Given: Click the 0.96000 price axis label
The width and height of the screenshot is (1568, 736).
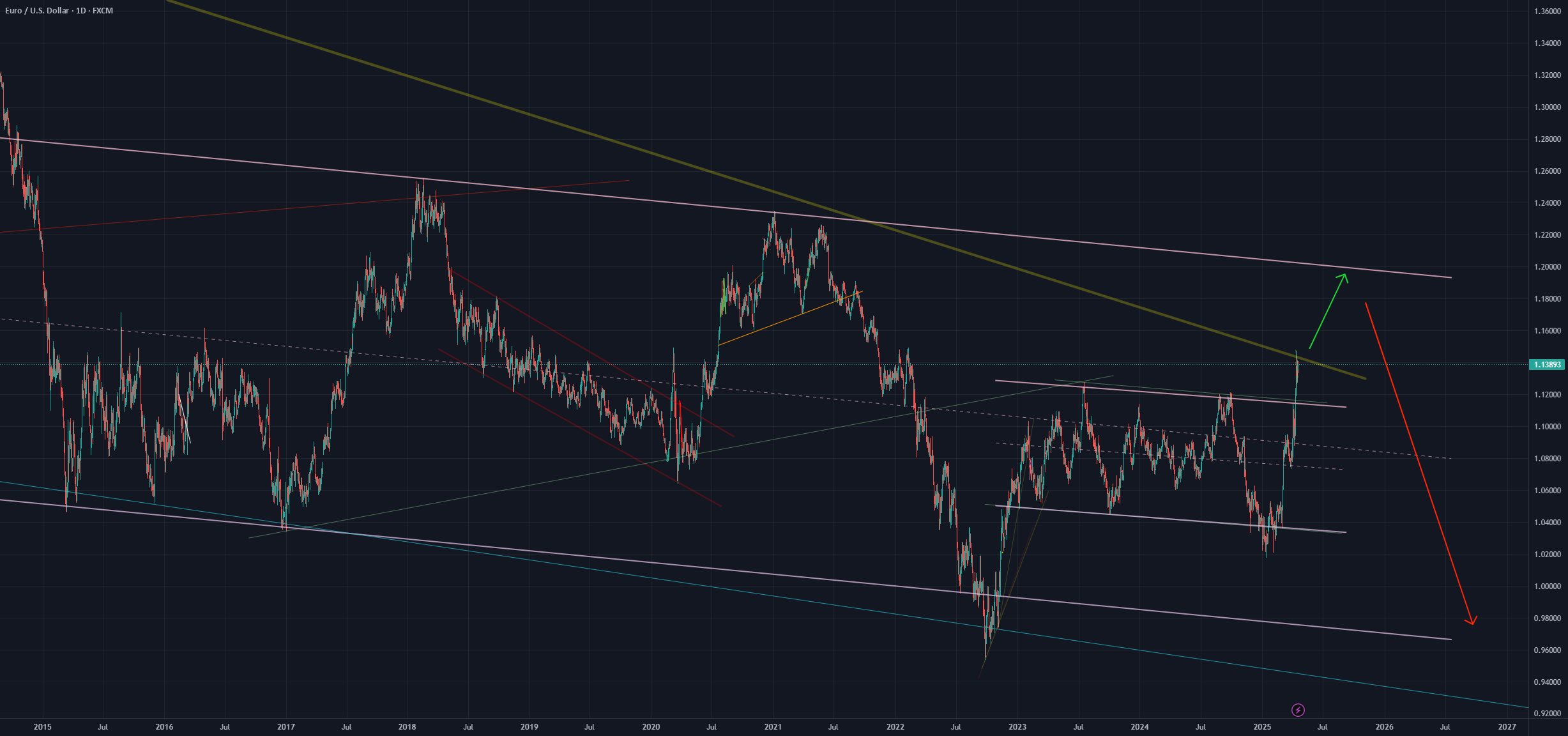Looking at the screenshot, I should coord(1547,650).
